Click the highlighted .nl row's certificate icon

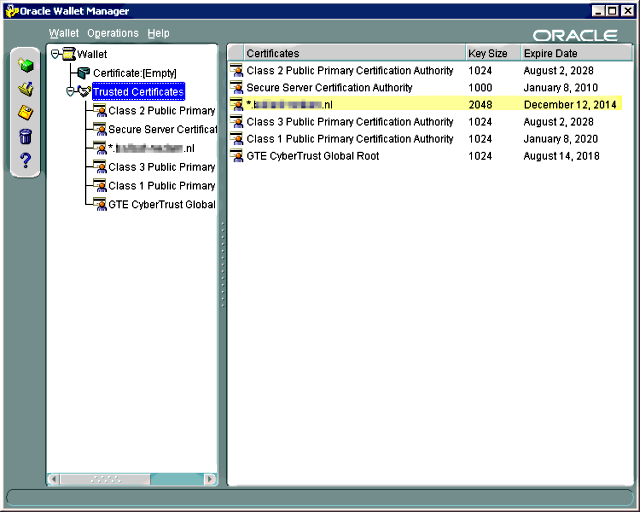click(x=236, y=105)
